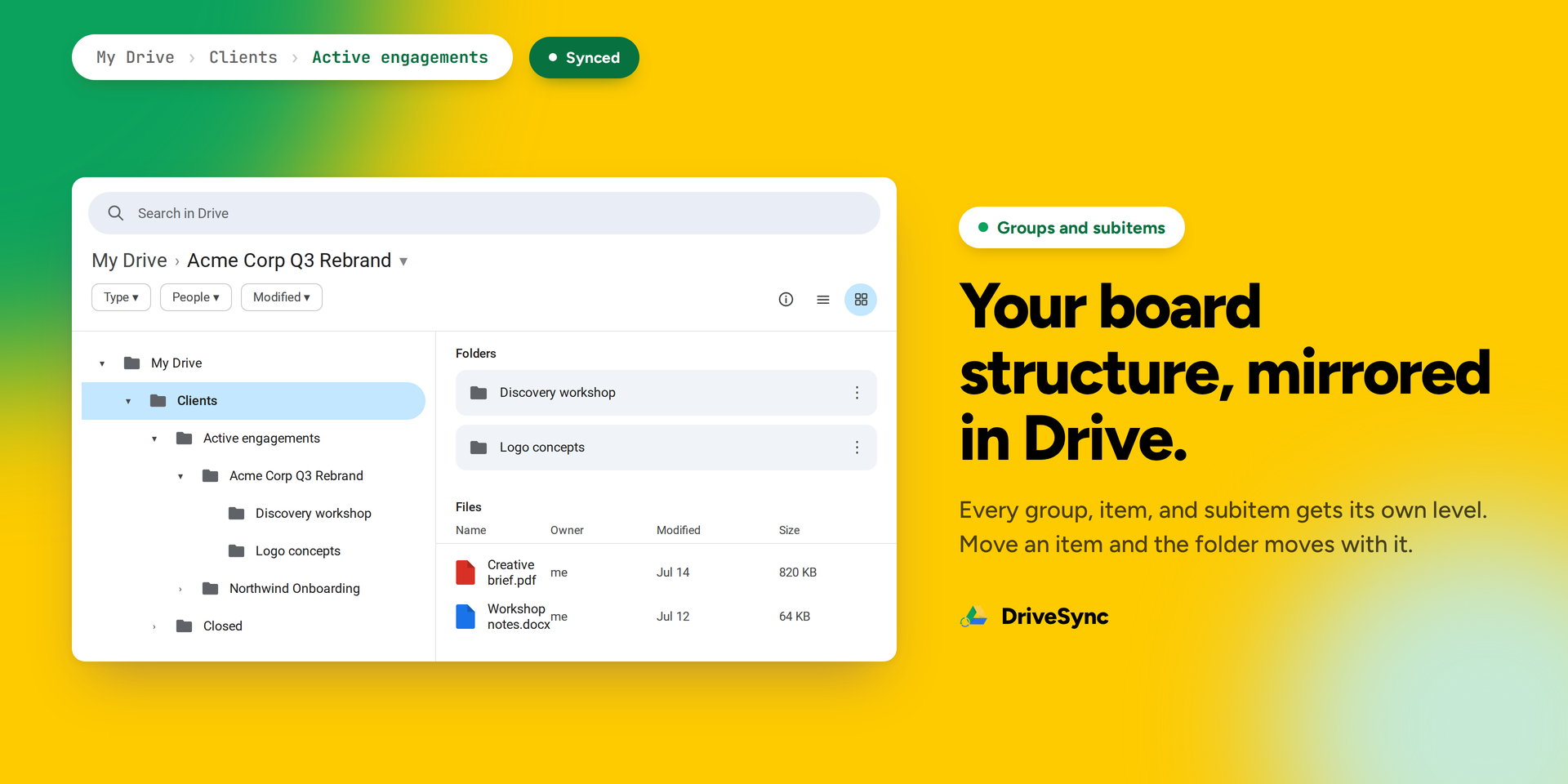Click the search magnifier icon
1568x784 pixels.
point(116,213)
